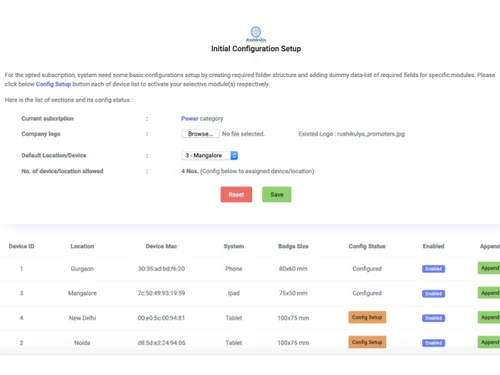Click Append button in Mangalore row
The width and height of the screenshot is (500, 375).
[489, 293]
